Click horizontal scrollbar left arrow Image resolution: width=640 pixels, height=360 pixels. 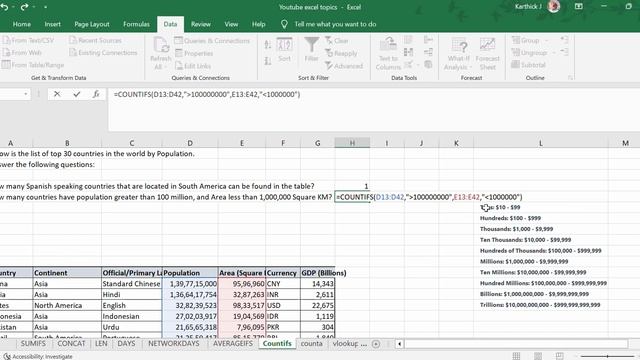point(399,344)
